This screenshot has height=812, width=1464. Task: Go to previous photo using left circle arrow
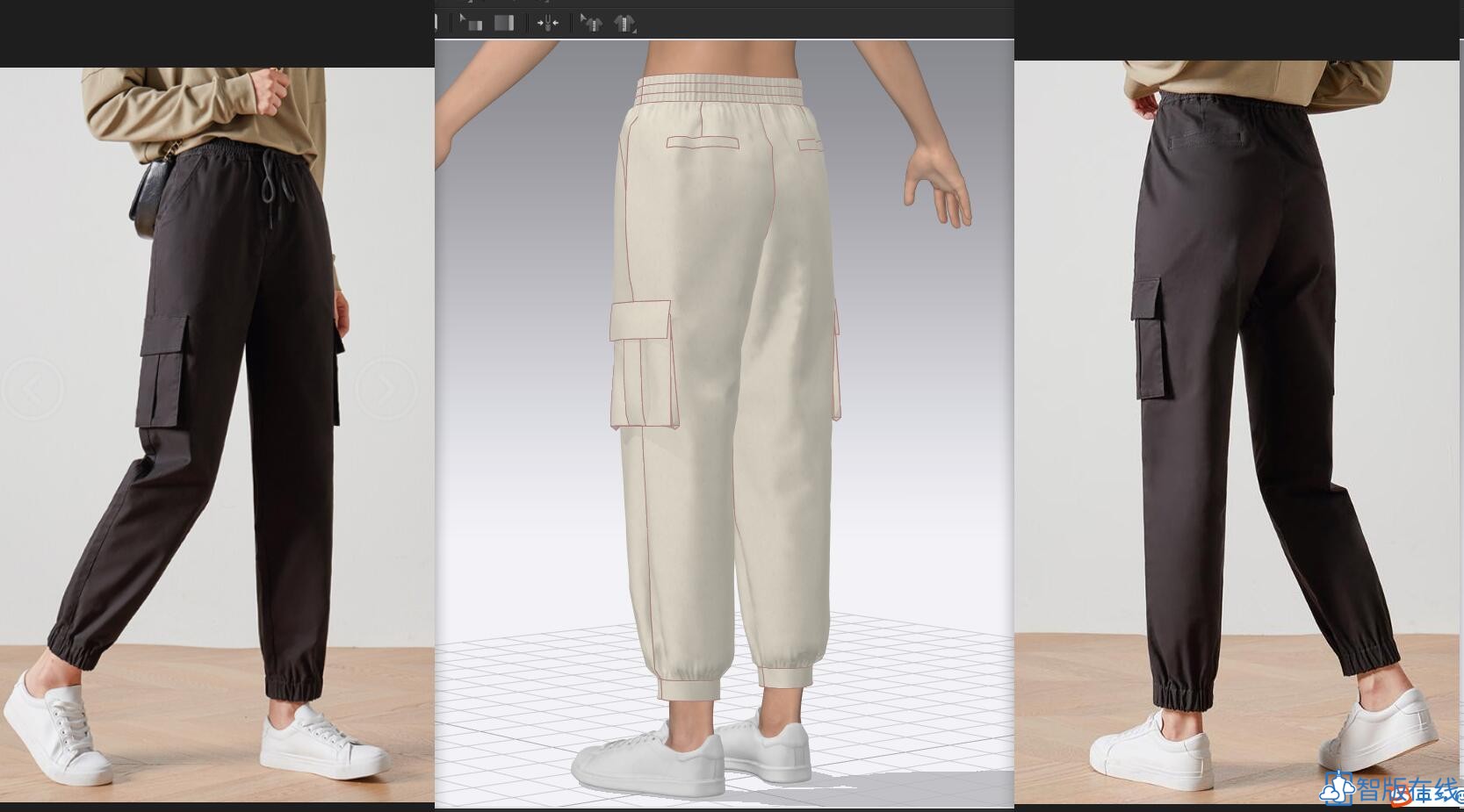click(x=32, y=387)
